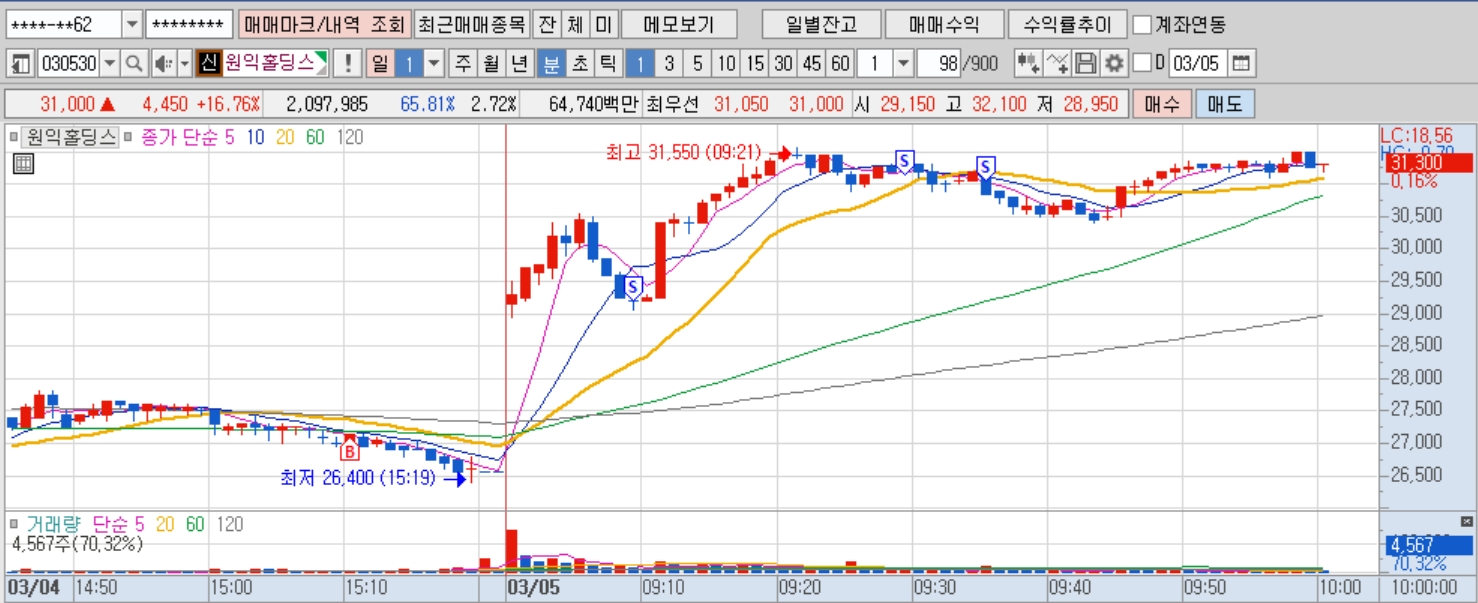This screenshot has width=1478, height=603.
Task: Click the blue 매도 sell button
Action: click(x=1224, y=104)
